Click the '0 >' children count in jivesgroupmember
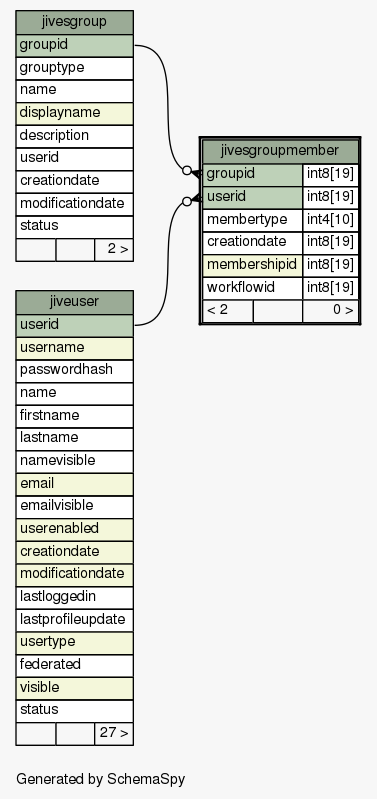The width and height of the screenshot is (377, 799). 331,311
